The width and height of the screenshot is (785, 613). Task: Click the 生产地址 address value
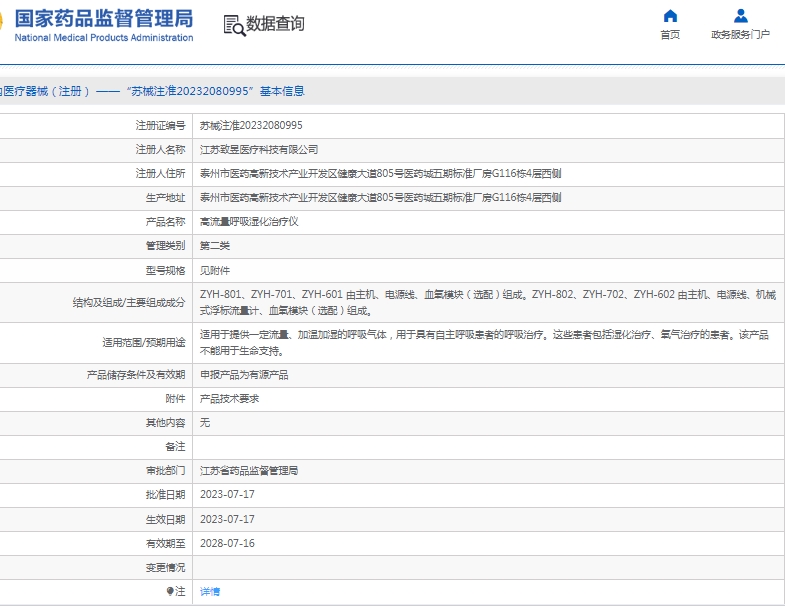(380, 198)
